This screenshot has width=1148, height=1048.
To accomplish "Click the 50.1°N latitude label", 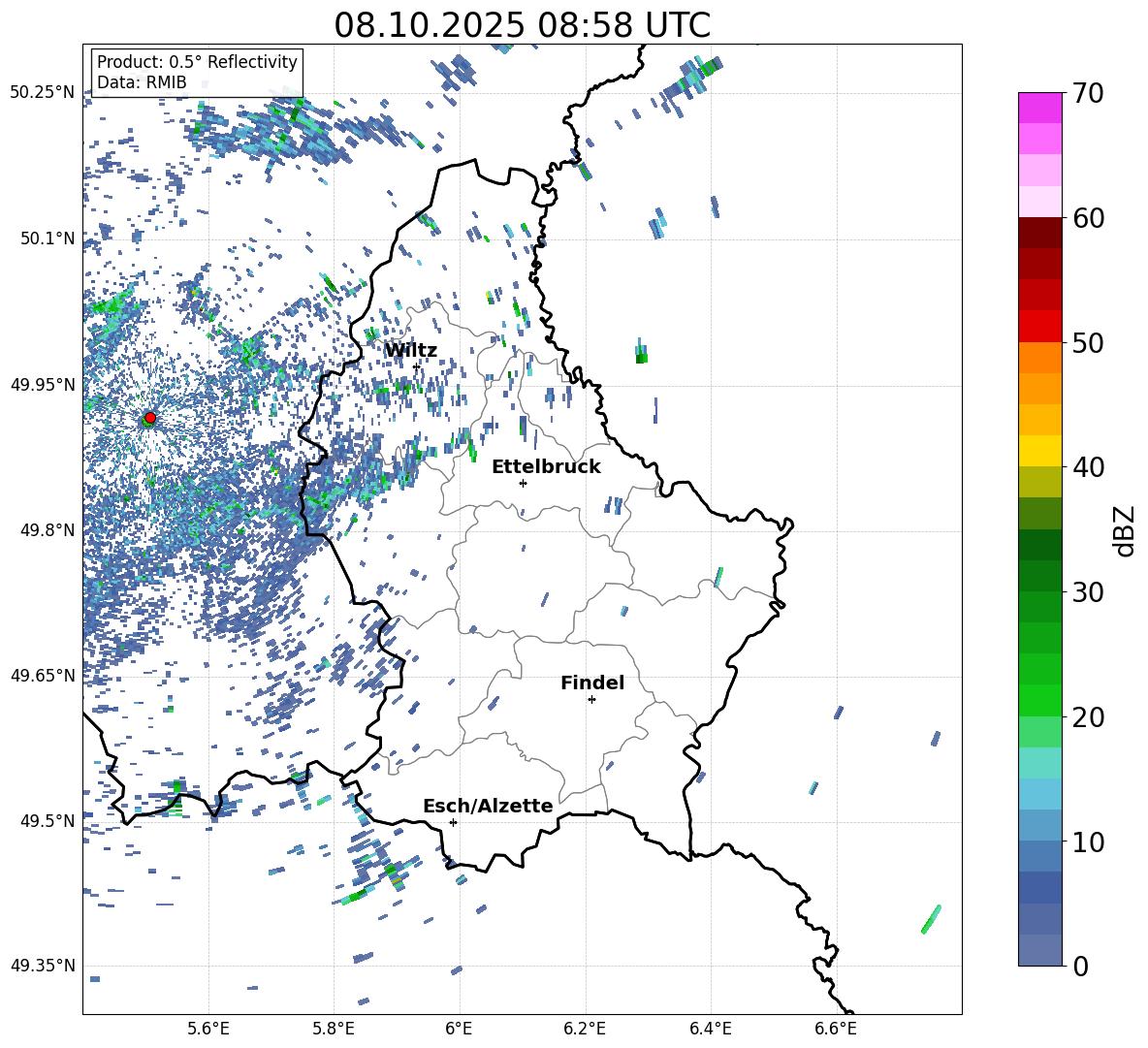I will (x=48, y=238).
